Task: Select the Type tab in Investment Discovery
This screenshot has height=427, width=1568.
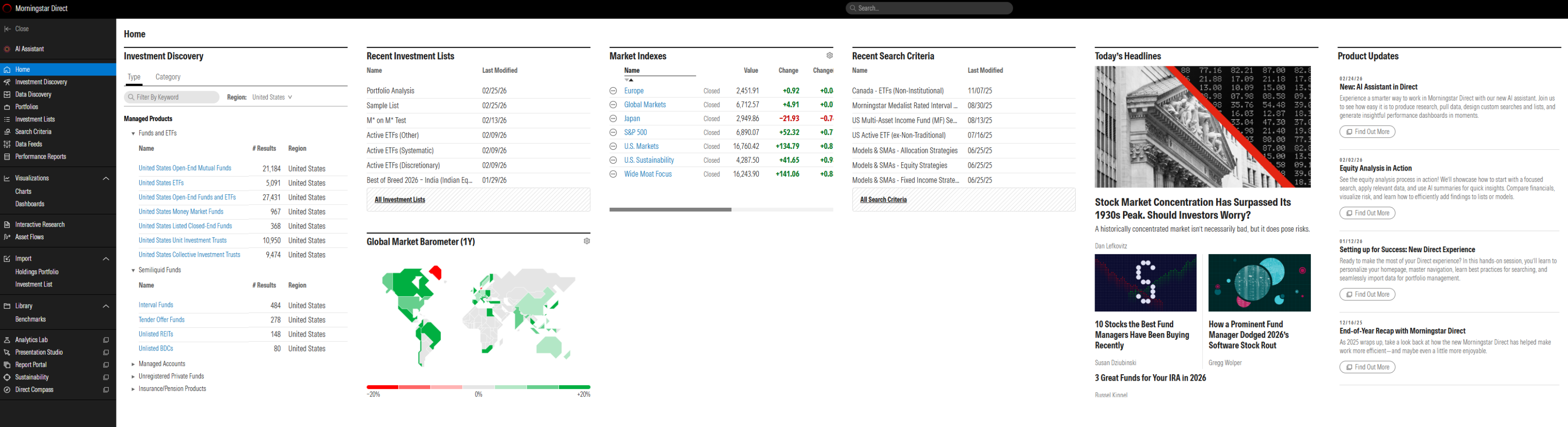Action: [134, 77]
